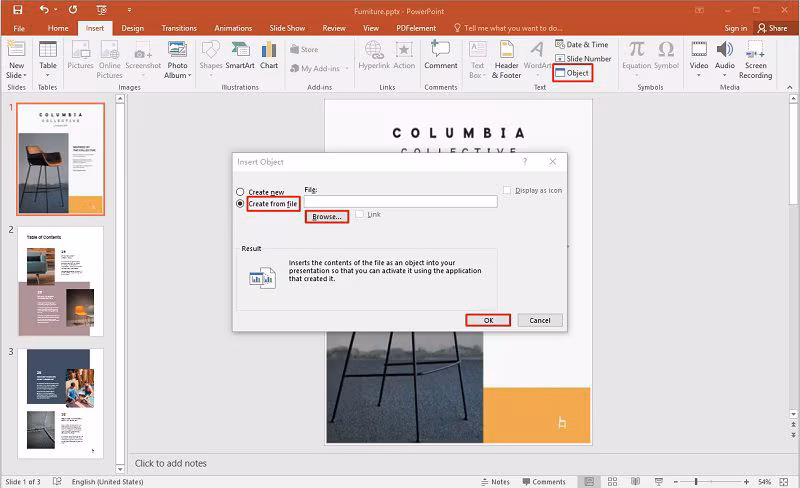Confirm with the OK button
Screen dimensions: 800x488
(x=488, y=320)
